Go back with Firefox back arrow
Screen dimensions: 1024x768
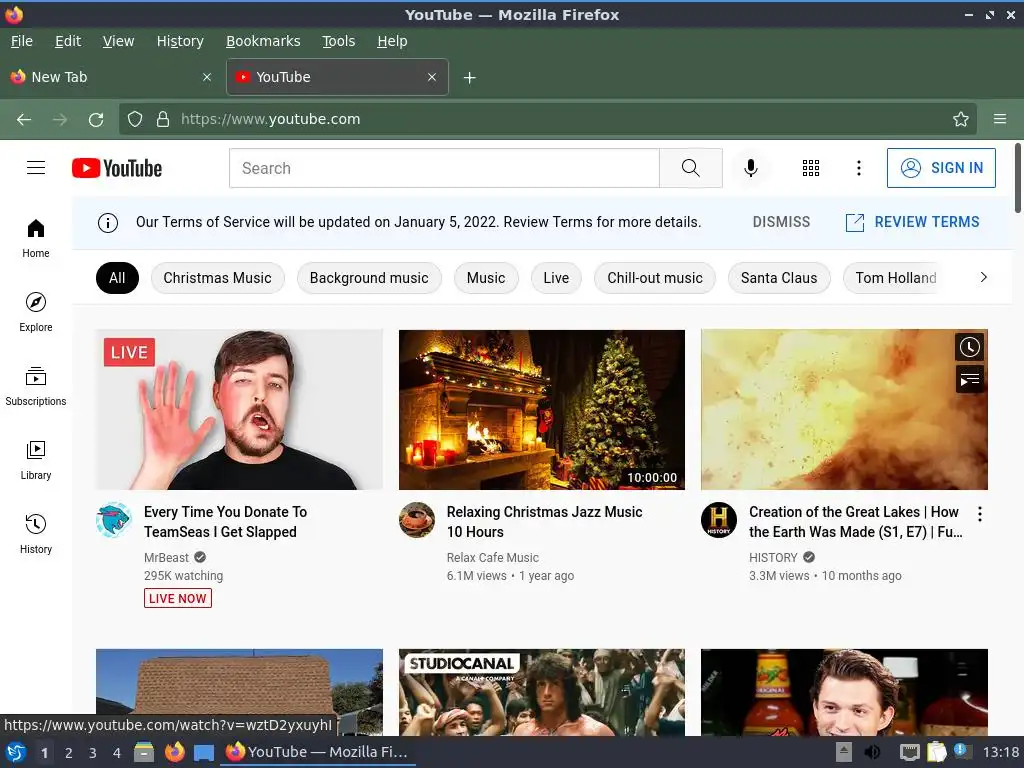tap(24, 120)
